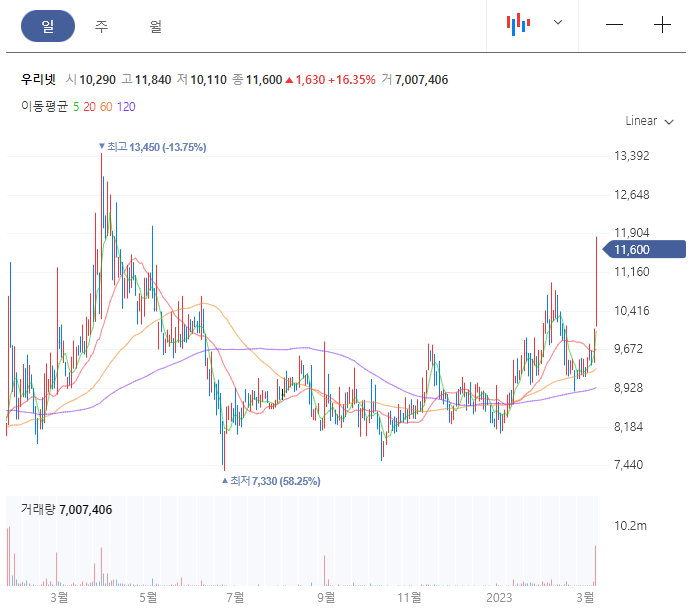
Task: Click the 7월 date axis label
Action: (x=235, y=597)
